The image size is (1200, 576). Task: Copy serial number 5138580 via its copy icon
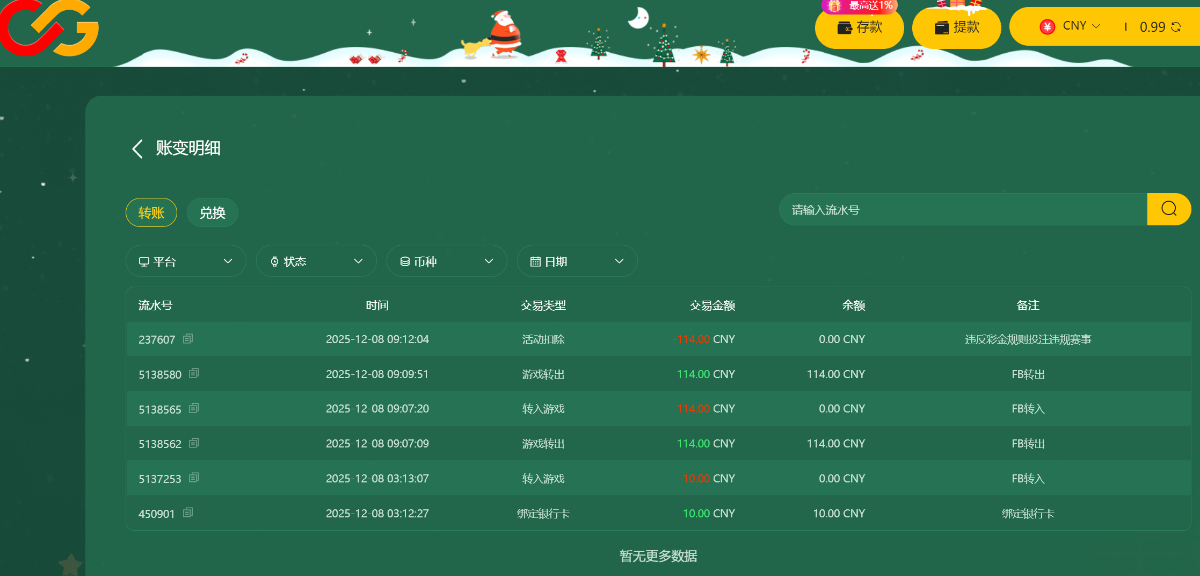194,374
